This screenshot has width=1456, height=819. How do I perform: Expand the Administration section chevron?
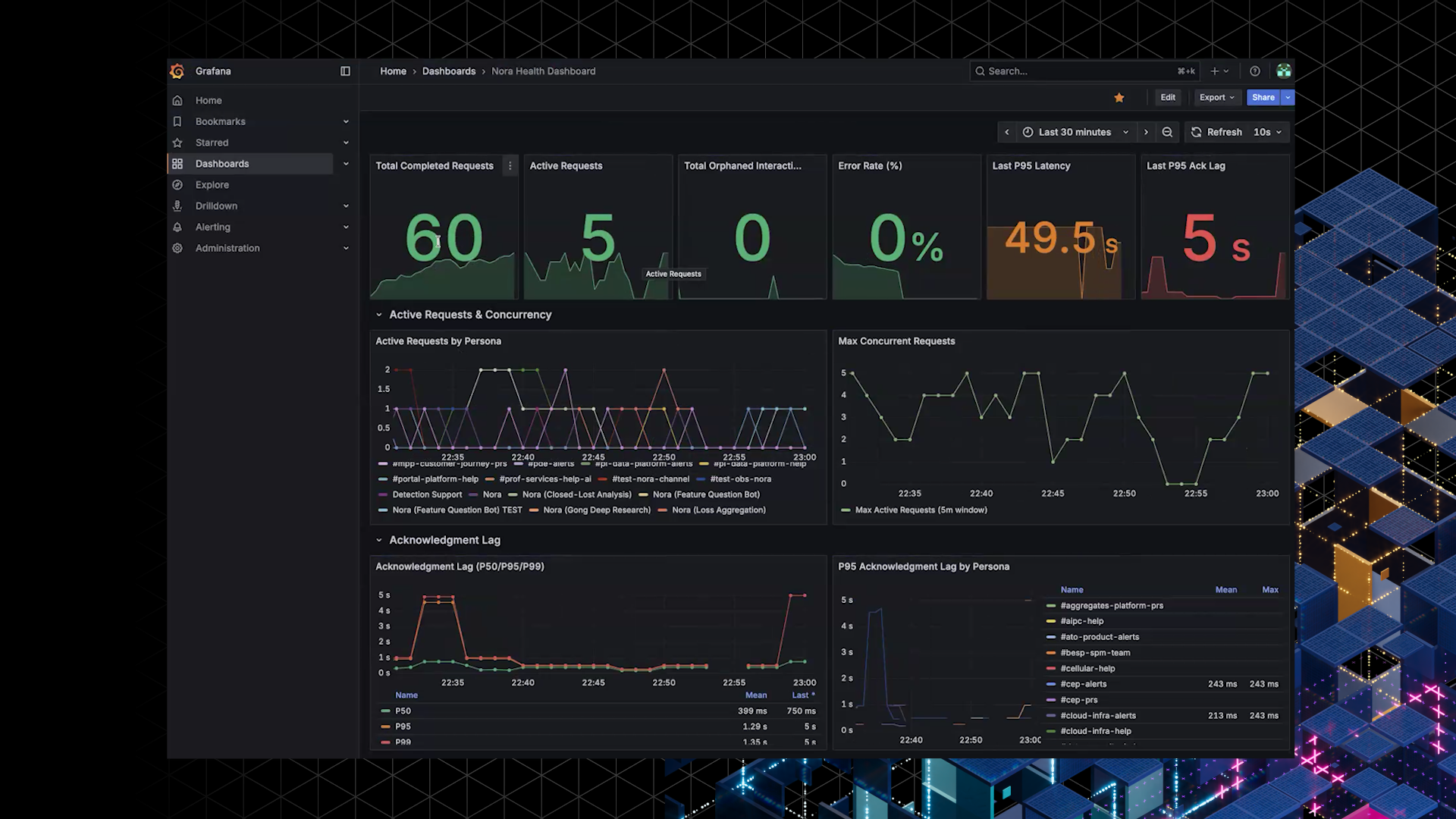click(x=346, y=249)
